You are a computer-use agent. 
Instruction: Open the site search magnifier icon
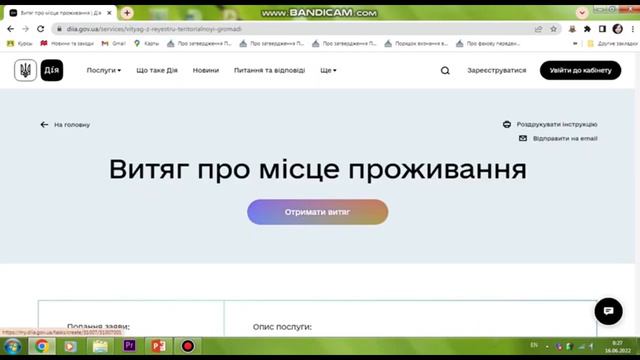(445, 71)
